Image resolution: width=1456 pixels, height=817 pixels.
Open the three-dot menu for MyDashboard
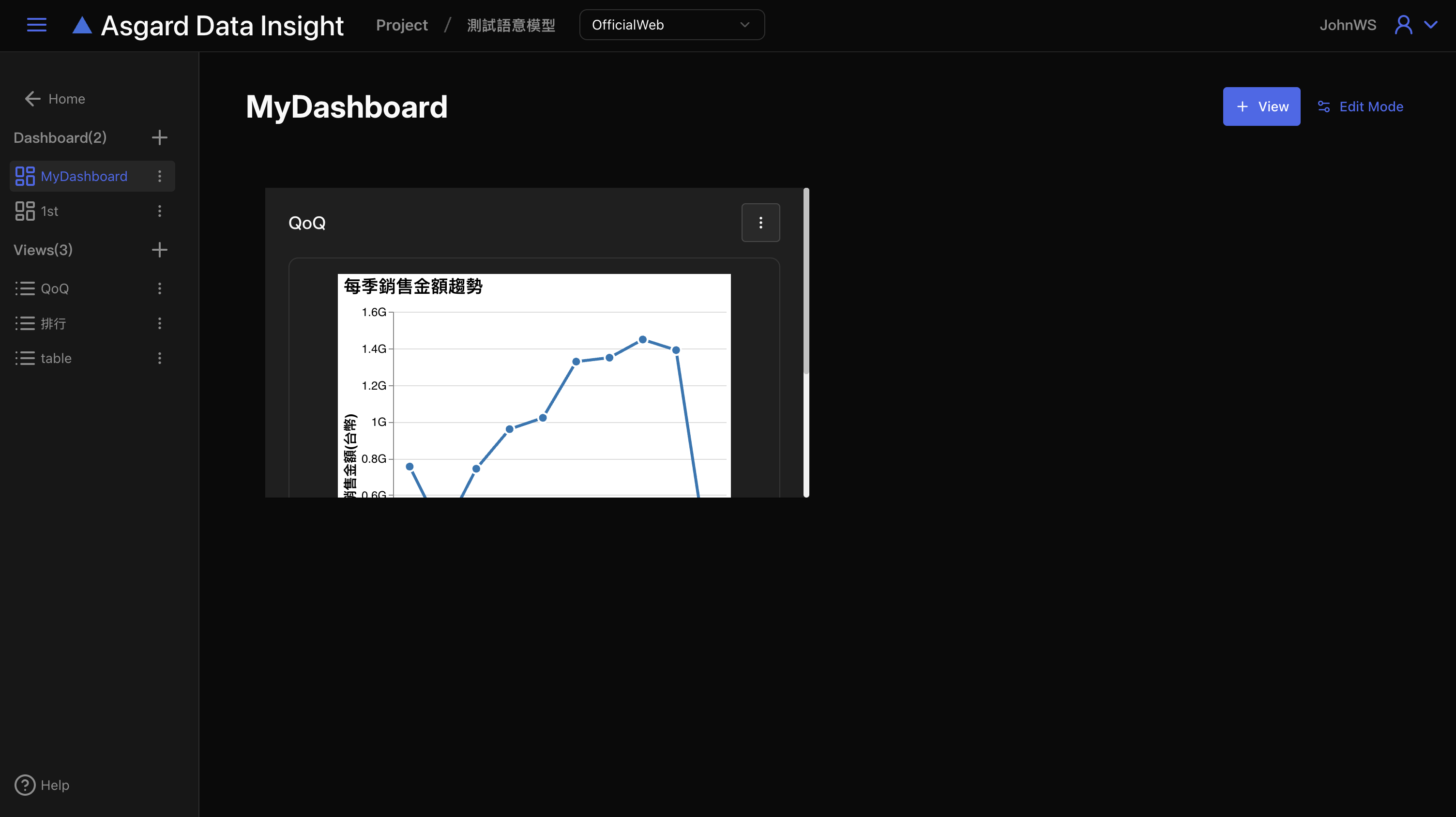[x=159, y=176]
